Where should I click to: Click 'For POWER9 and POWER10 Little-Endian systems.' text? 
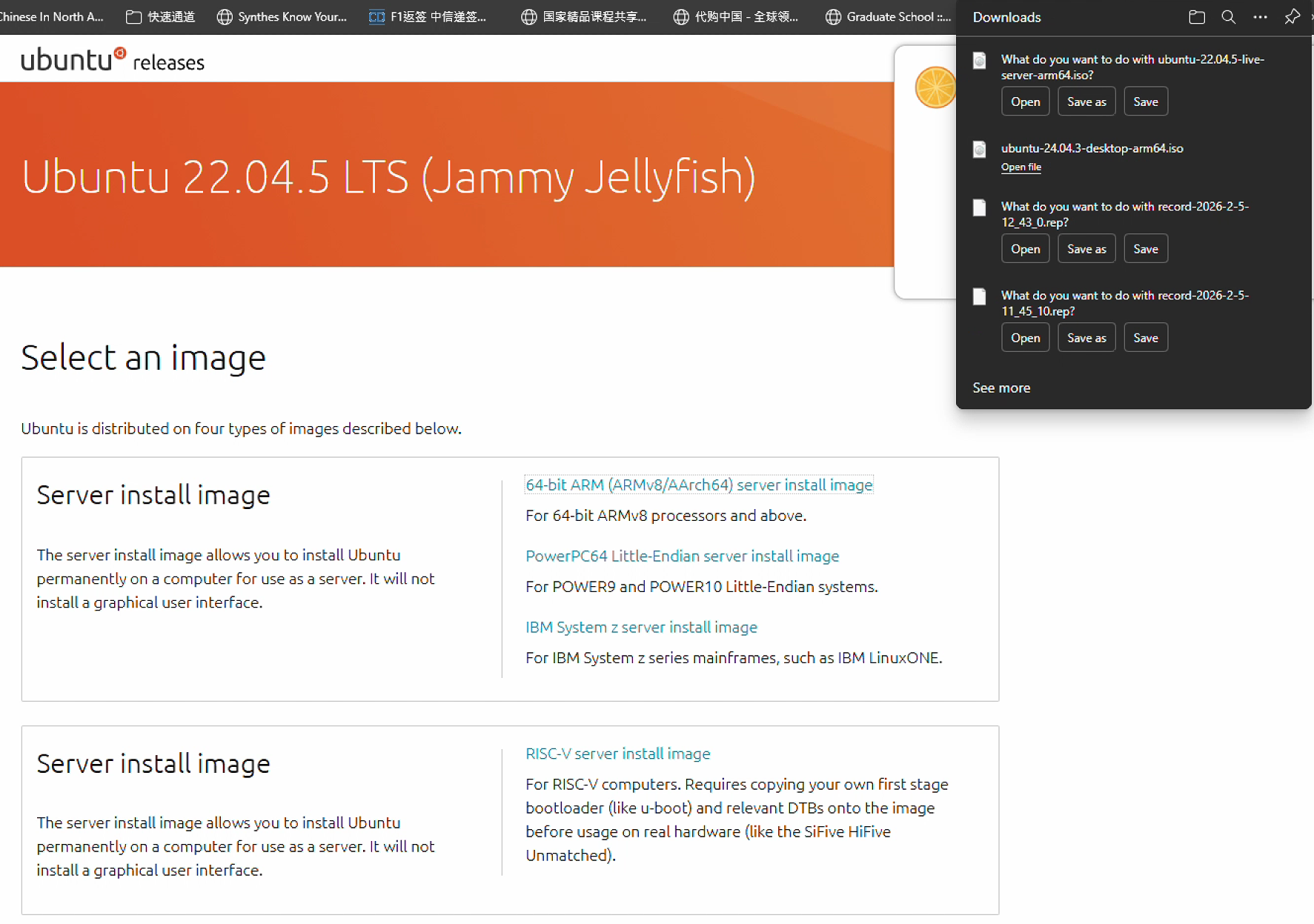[x=701, y=587]
